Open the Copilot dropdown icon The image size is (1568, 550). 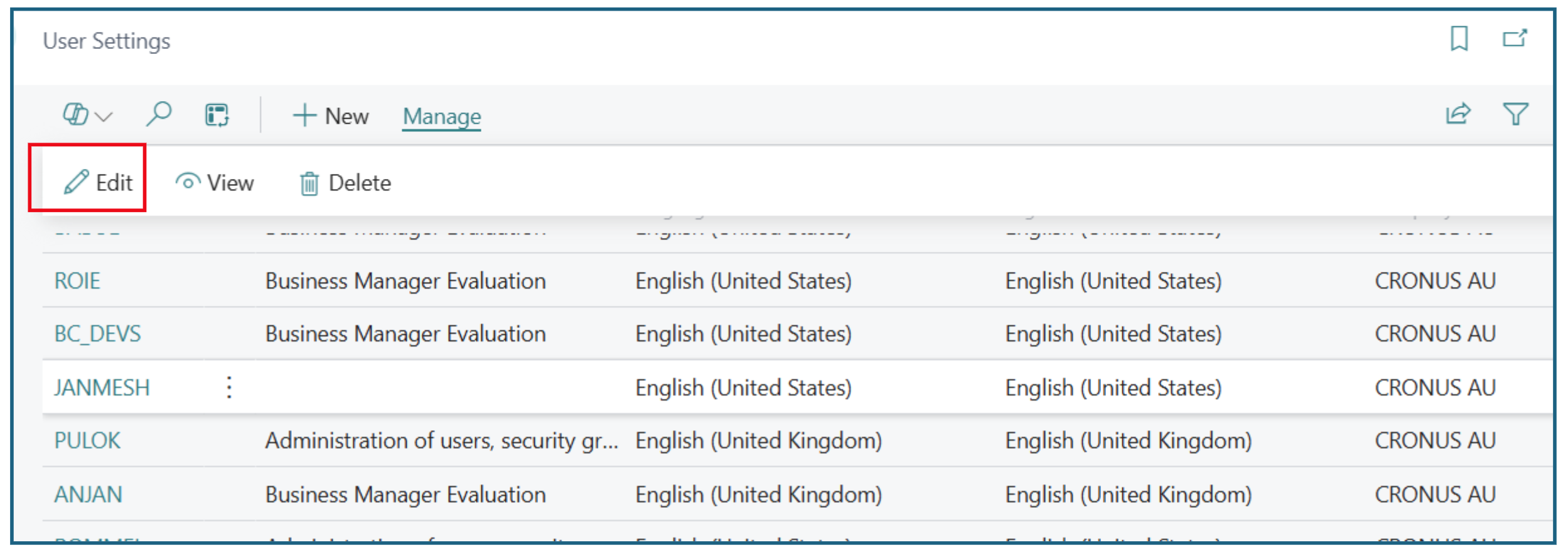tap(86, 115)
